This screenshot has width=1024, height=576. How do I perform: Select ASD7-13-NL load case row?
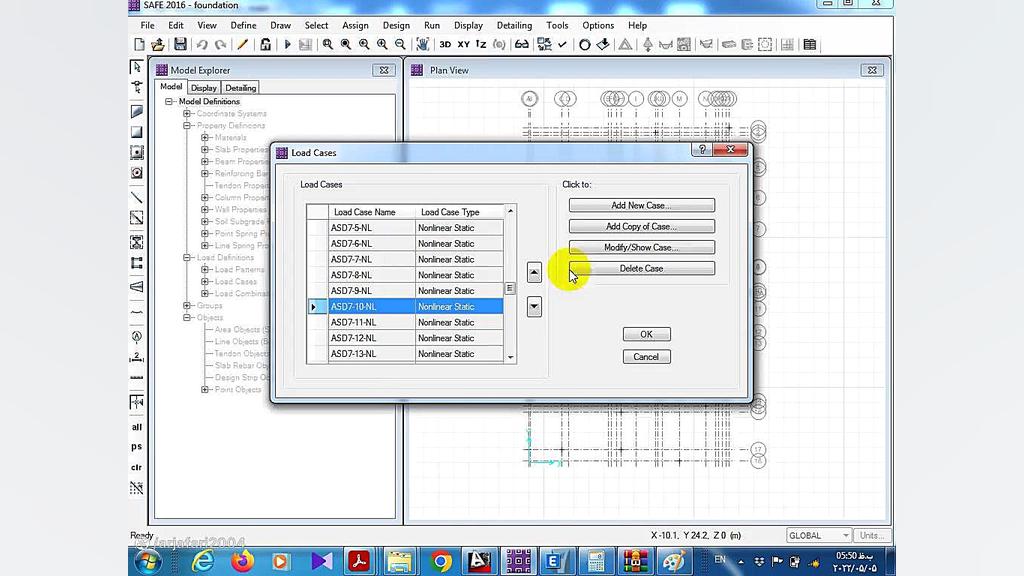pos(415,353)
